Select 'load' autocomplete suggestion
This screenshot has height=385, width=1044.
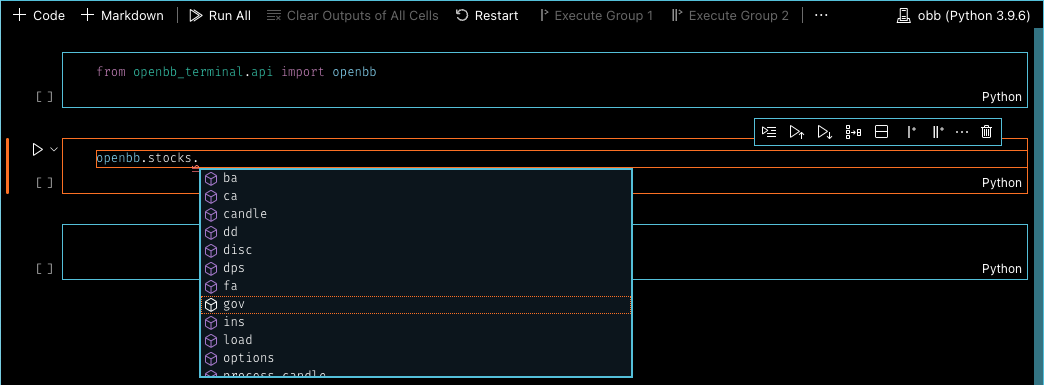(416, 340)
